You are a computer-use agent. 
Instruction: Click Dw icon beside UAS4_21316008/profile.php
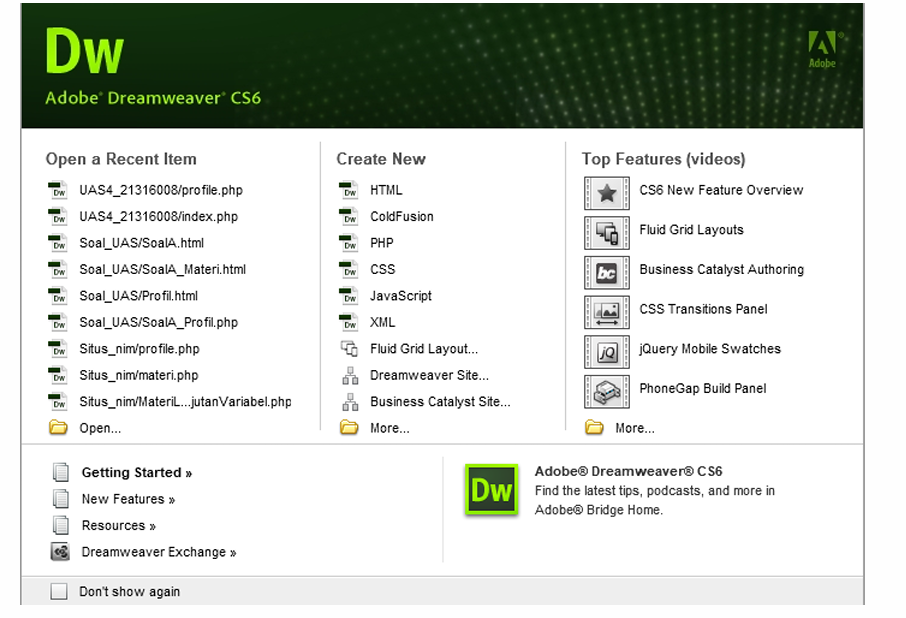point(58,190)
